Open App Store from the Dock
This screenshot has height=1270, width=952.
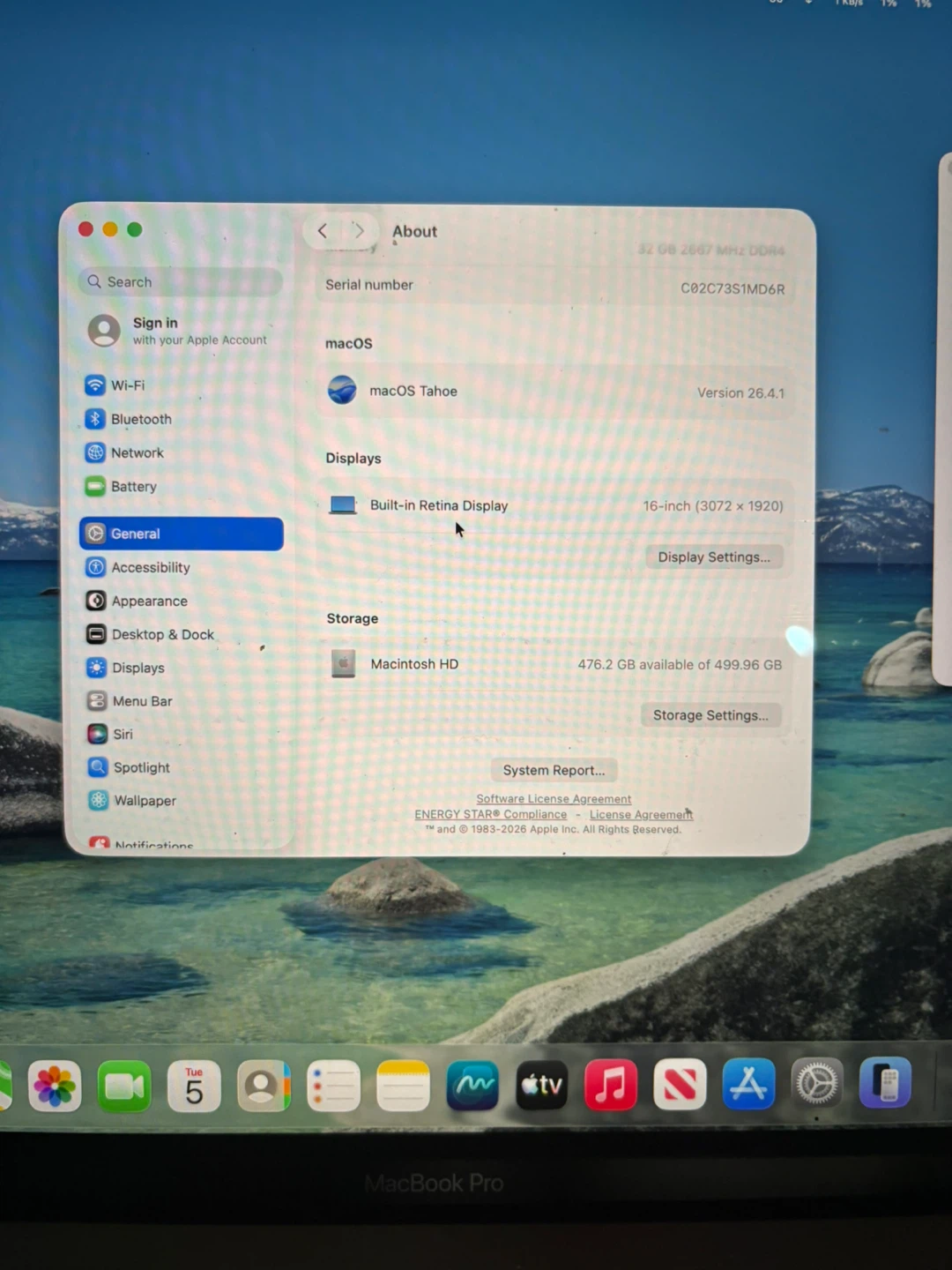click(748, 1083)
